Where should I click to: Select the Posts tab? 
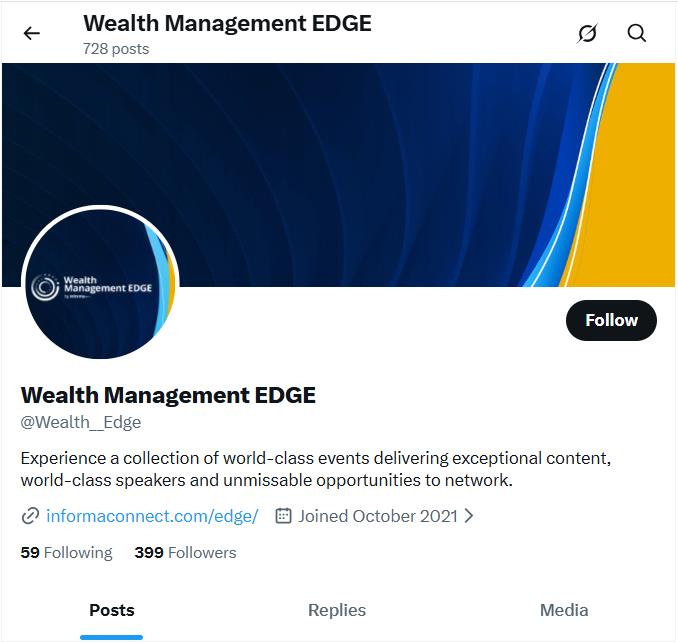click(x=112, y=610)
